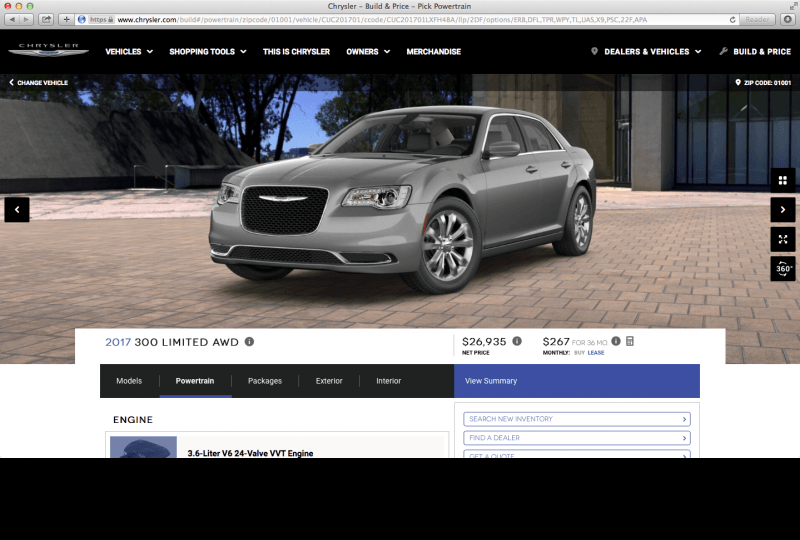
Task: Click the Build & Price wrench link
Action: 755,52
